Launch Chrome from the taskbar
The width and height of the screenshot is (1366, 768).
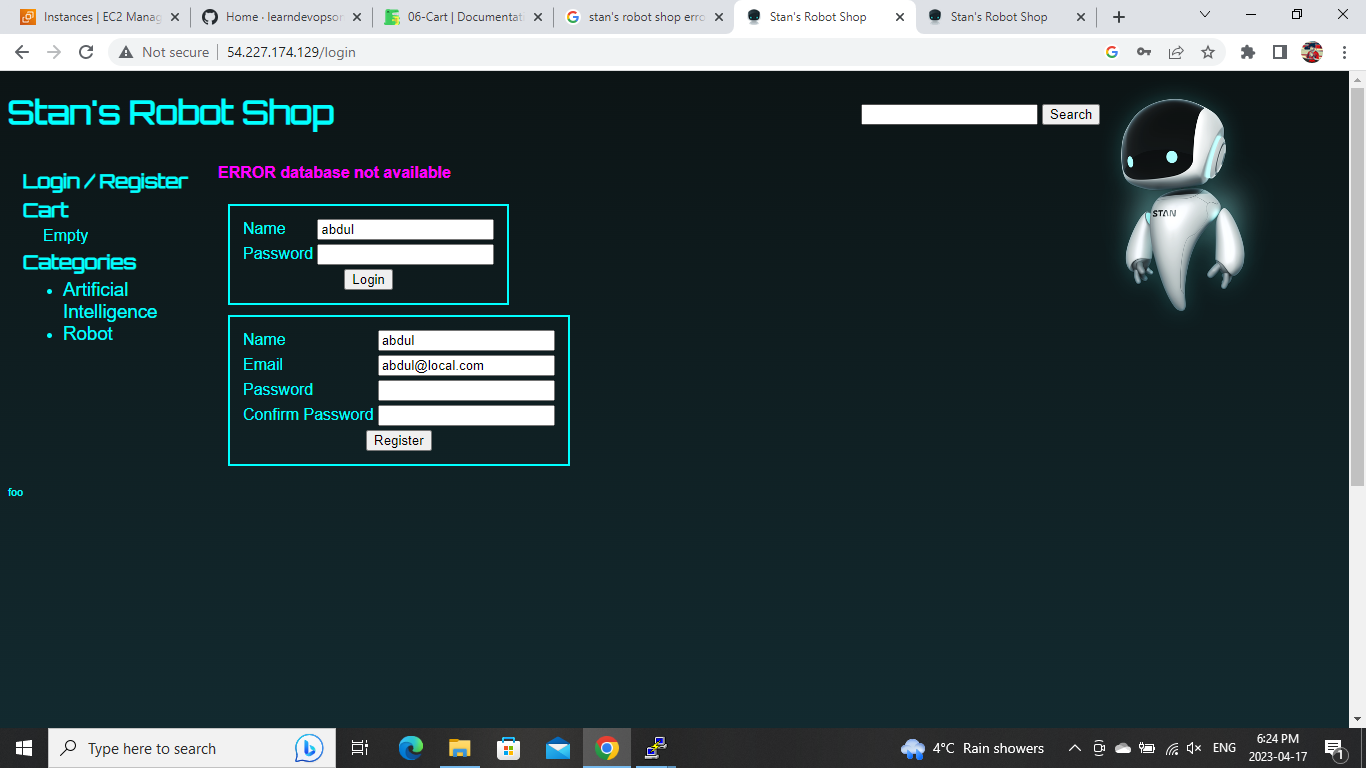click(x=607, y=747)
